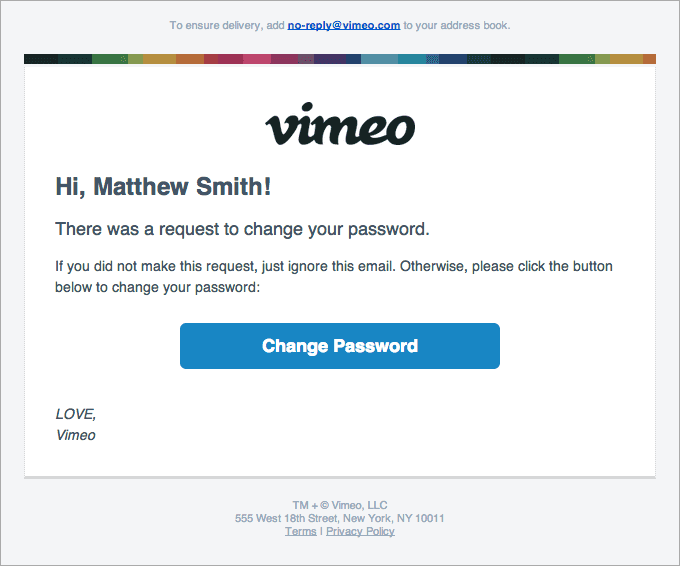Click the password change request sentence
Screen dimensions: 680x566
tap(242, 229)
